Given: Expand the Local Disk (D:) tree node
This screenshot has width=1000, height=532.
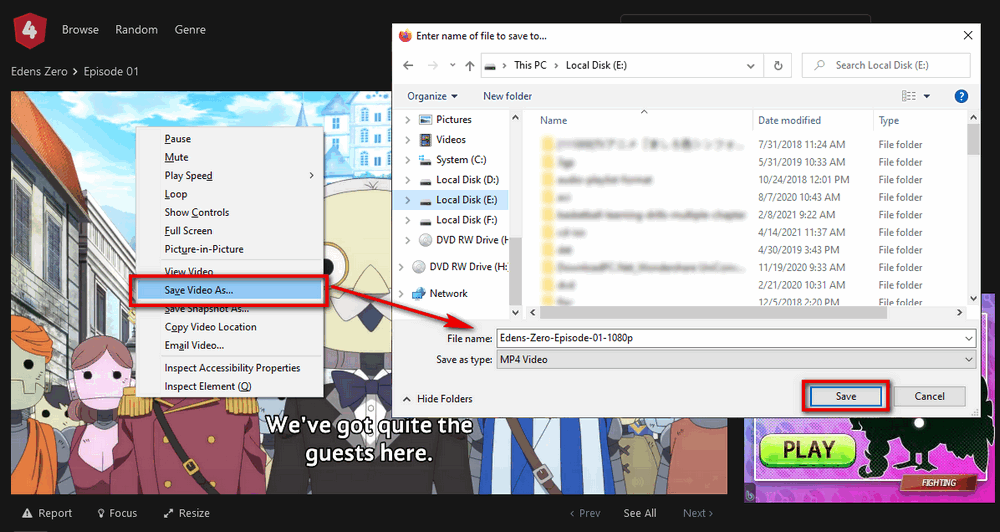Looking at the screenshot, I should (x=407, y=180).
